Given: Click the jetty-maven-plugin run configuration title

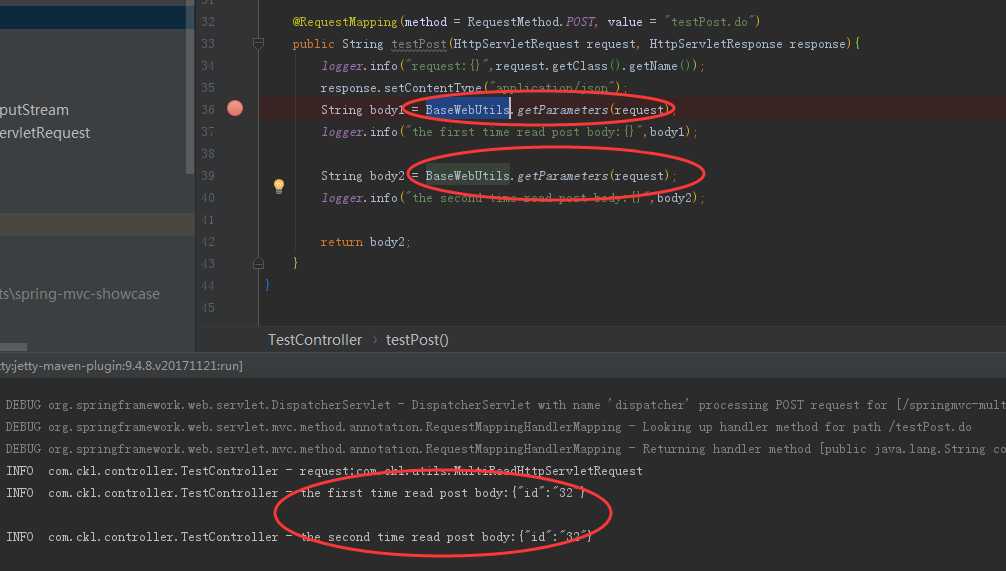Looking at the screenshot, I should (121, 366).
